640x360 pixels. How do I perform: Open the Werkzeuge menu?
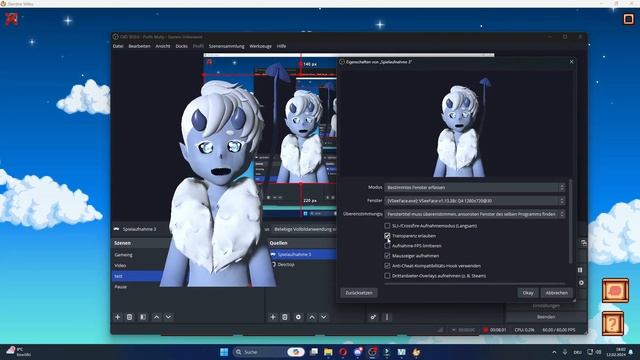coord(260,46)
